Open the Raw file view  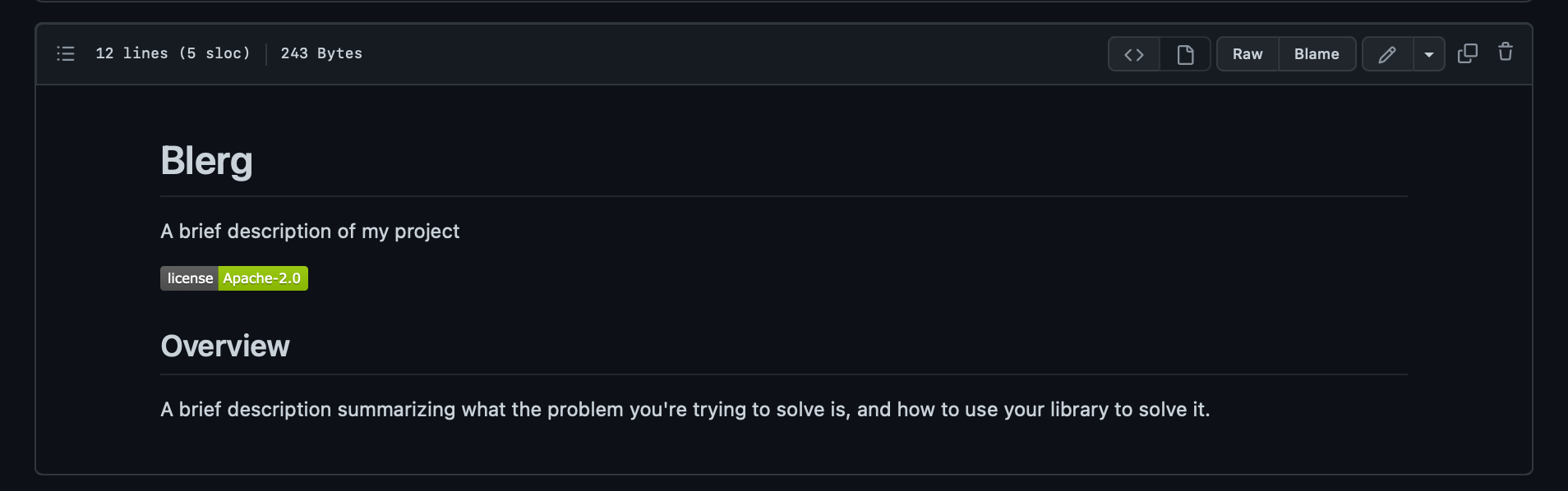click(1247, 54)
